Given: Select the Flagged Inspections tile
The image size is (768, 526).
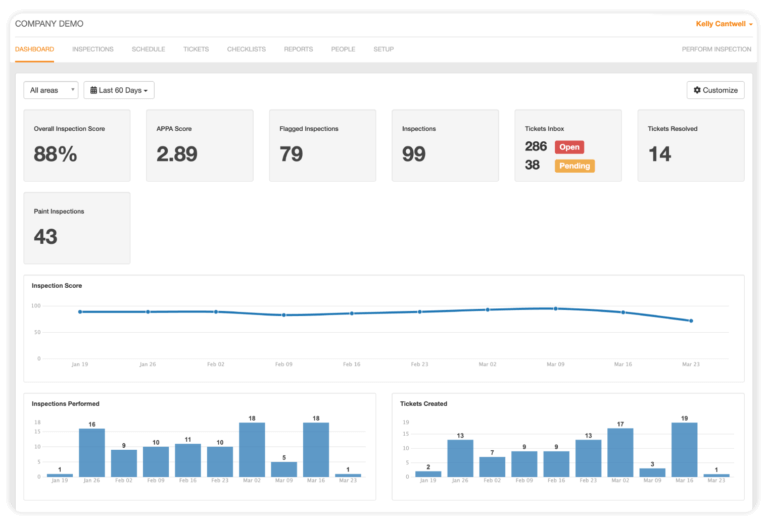Looking at the screenshot, I should (x=323, y=145).
